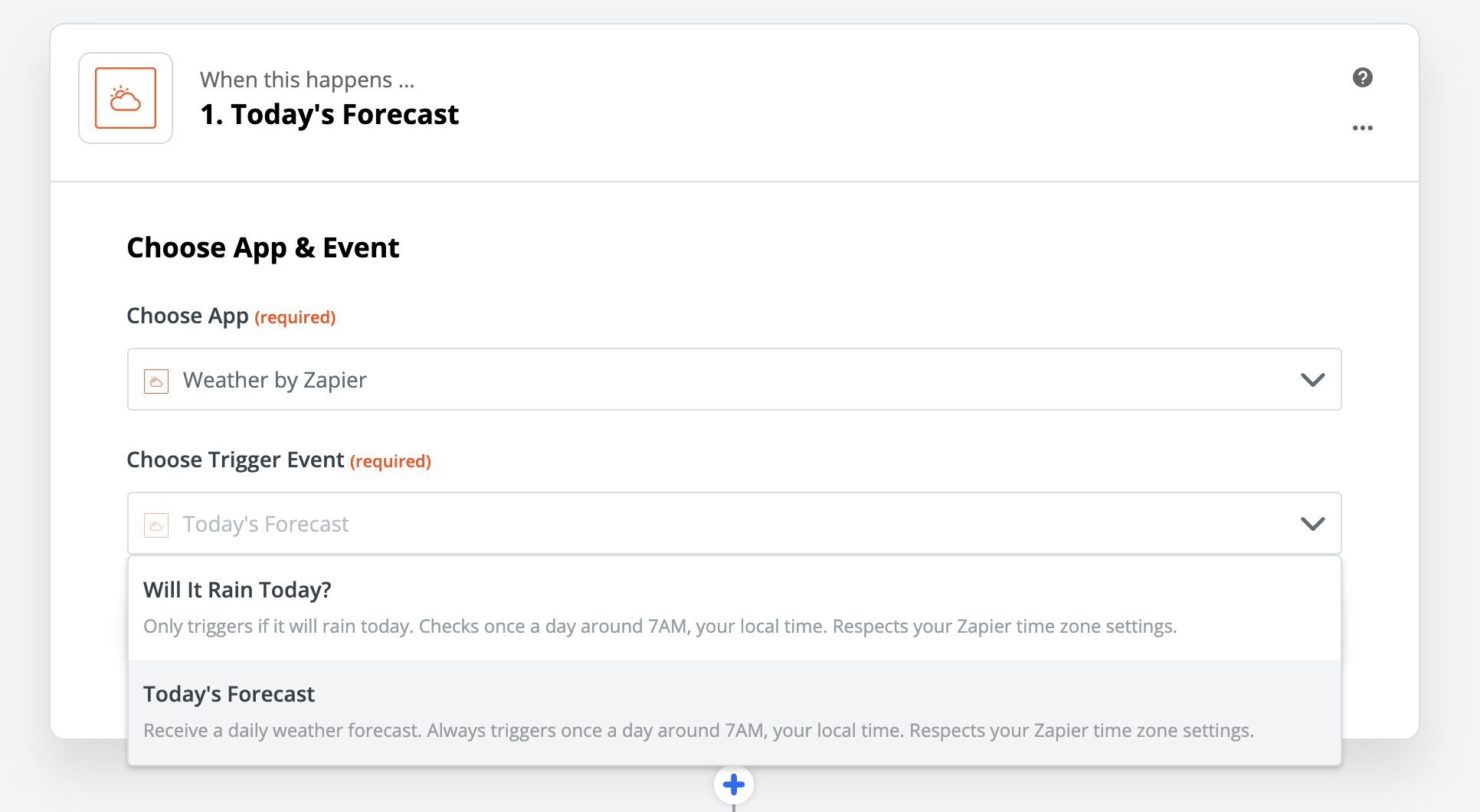Open the help question mark icon
This screenshot has height=812, width=1480.
(1362, 77)
